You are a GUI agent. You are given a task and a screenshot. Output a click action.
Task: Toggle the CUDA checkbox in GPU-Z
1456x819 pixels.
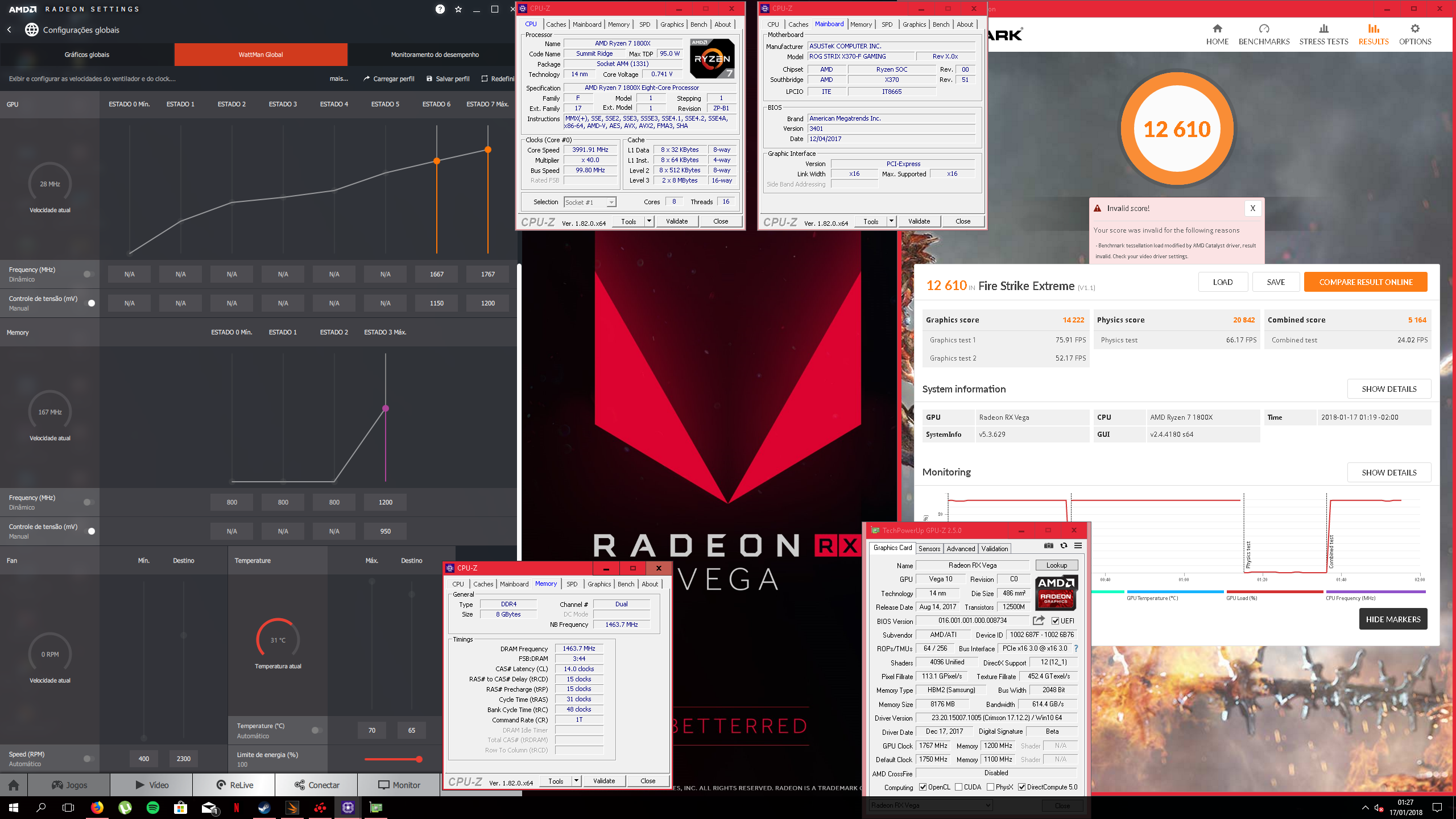[959, 787]
